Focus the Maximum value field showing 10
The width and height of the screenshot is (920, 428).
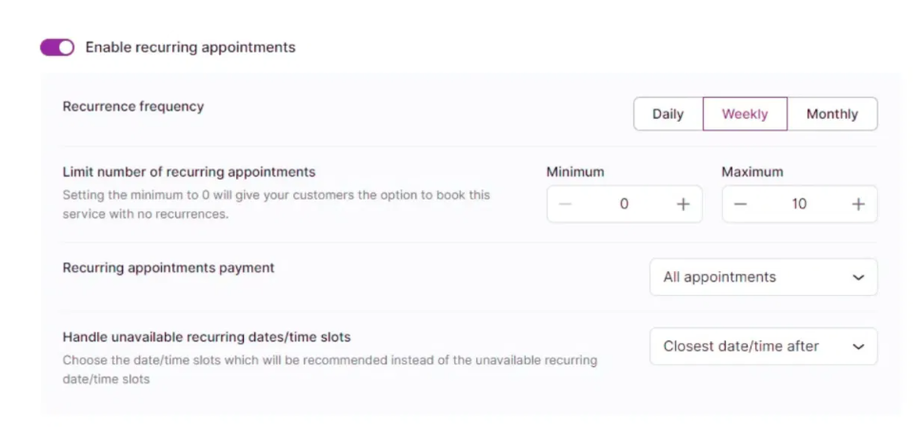799,204
